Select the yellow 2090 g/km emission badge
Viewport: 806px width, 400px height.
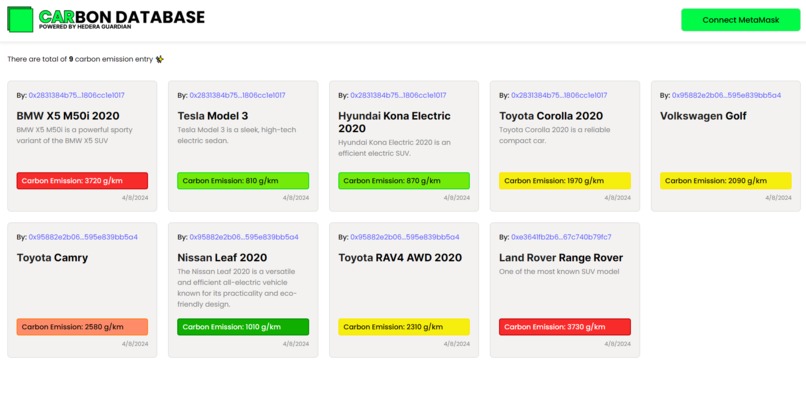pos(726,180)
